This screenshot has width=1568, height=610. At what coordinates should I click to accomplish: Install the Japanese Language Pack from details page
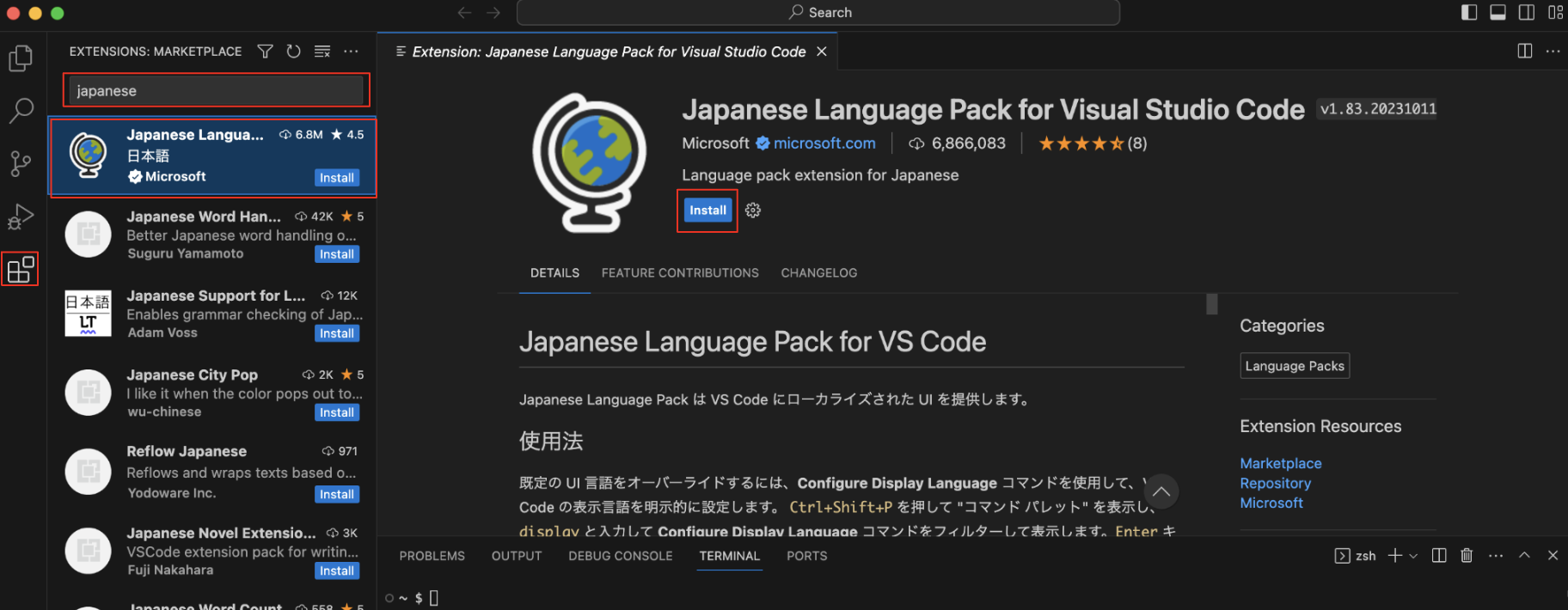[707, 210]
